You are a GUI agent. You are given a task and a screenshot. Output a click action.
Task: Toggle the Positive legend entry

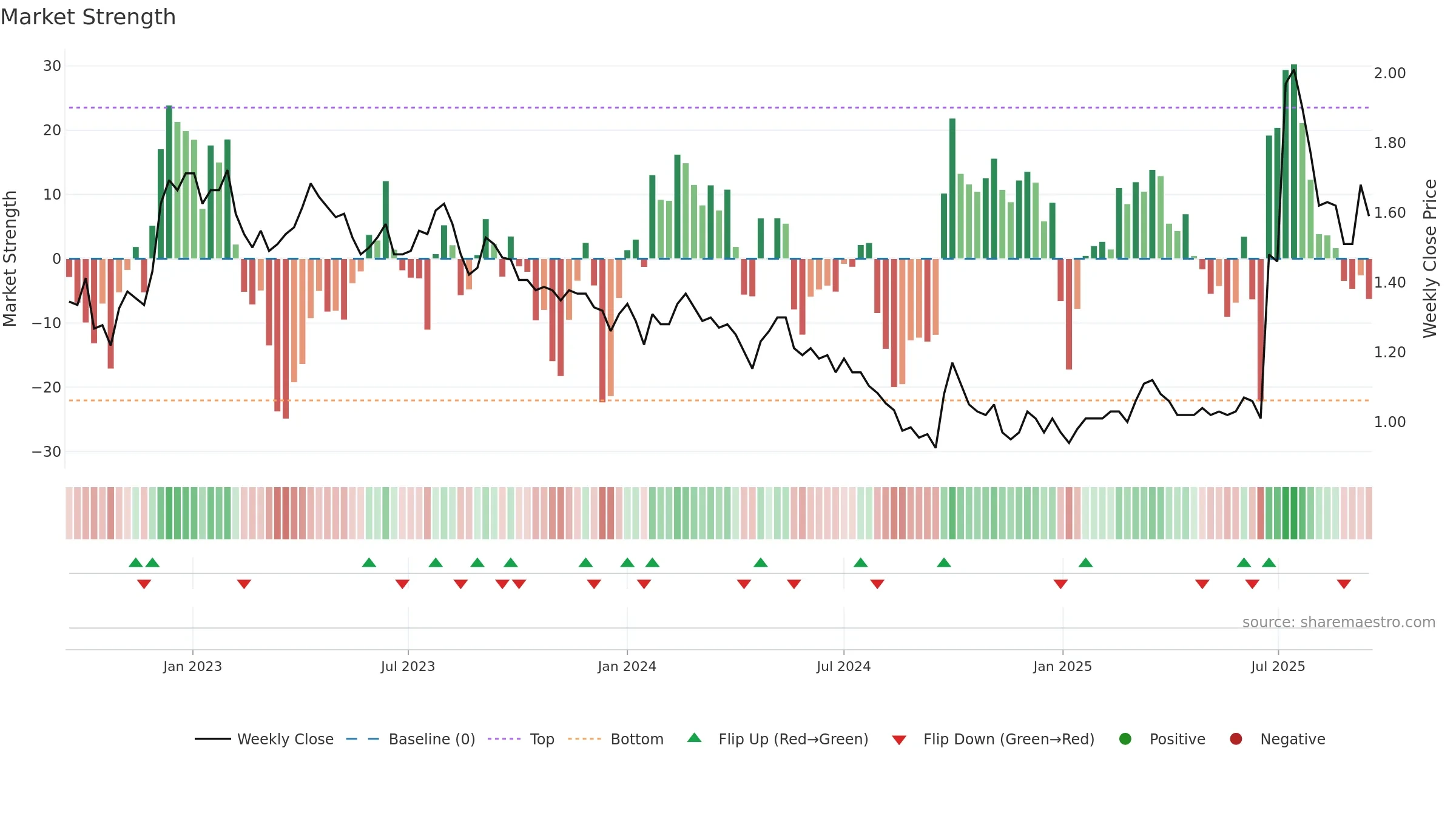(1162, 739)
